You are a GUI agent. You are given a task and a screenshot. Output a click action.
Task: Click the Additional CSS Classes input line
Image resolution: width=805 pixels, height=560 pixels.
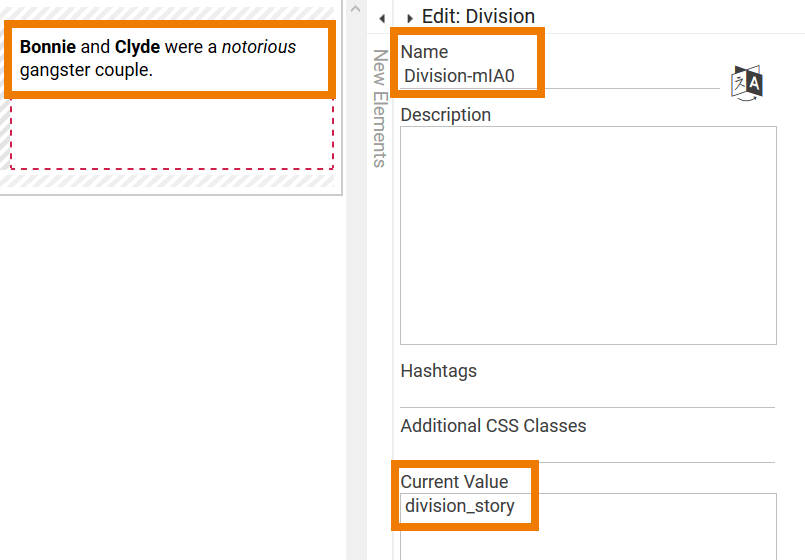point(588,451)
